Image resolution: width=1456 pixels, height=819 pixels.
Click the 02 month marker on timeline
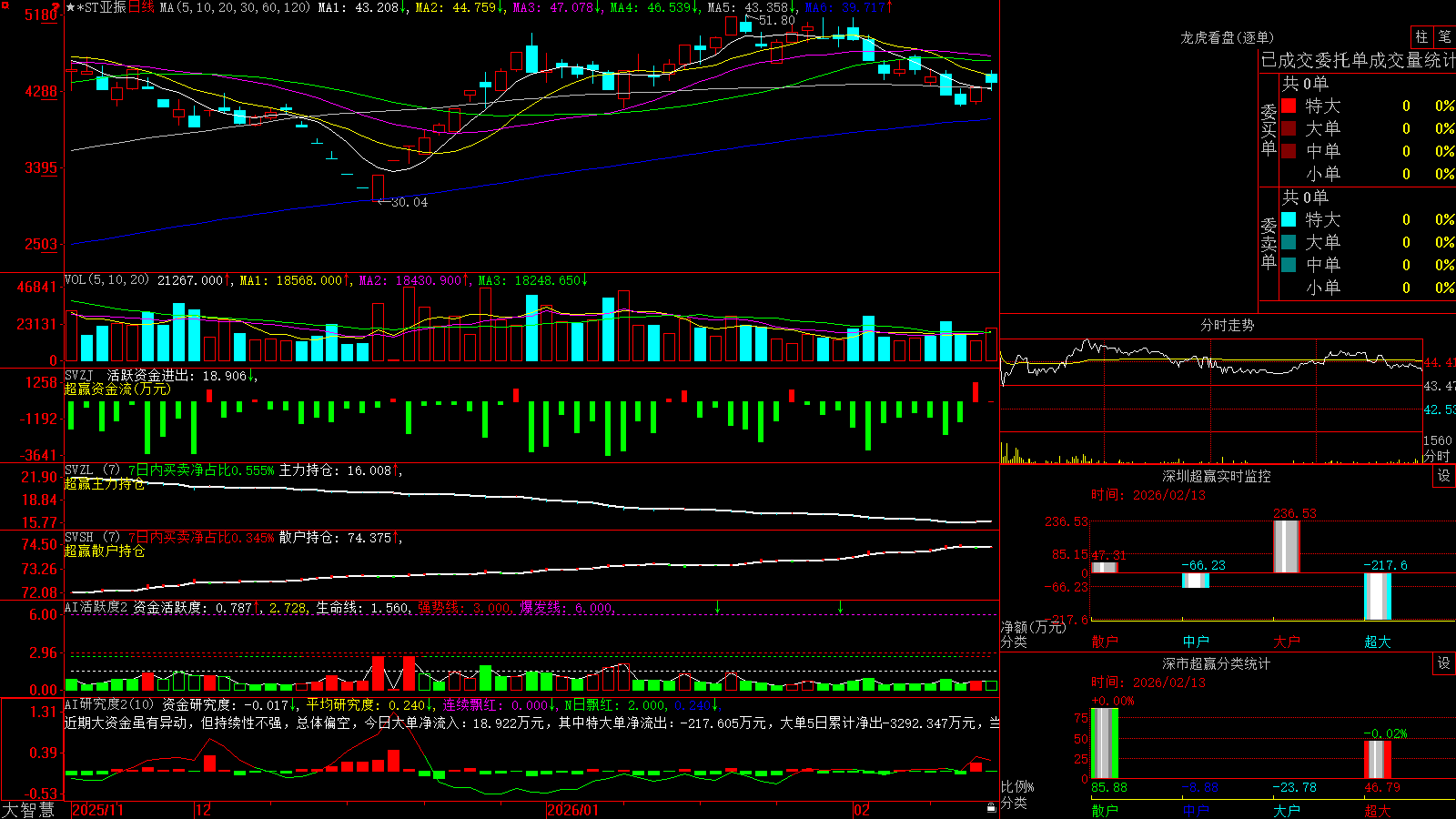coord(862,810)
